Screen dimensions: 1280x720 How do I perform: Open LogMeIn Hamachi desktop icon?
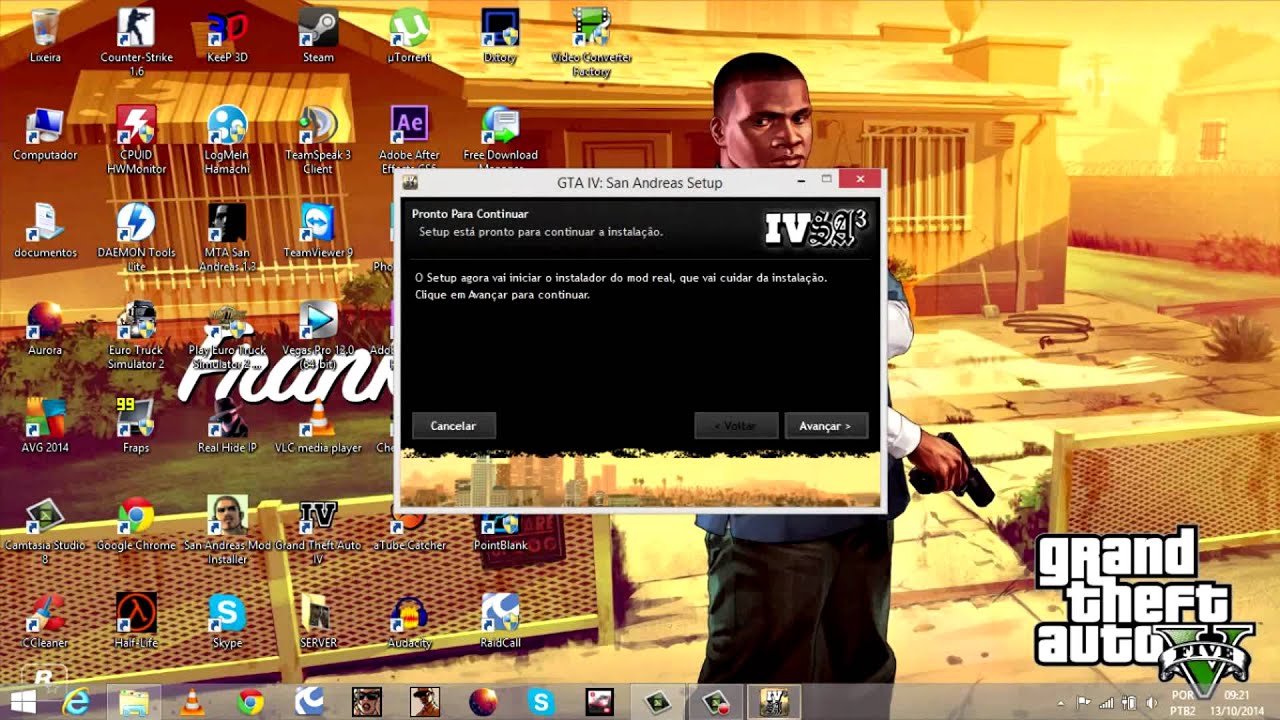pyautogui.click(x=227, y=140)
